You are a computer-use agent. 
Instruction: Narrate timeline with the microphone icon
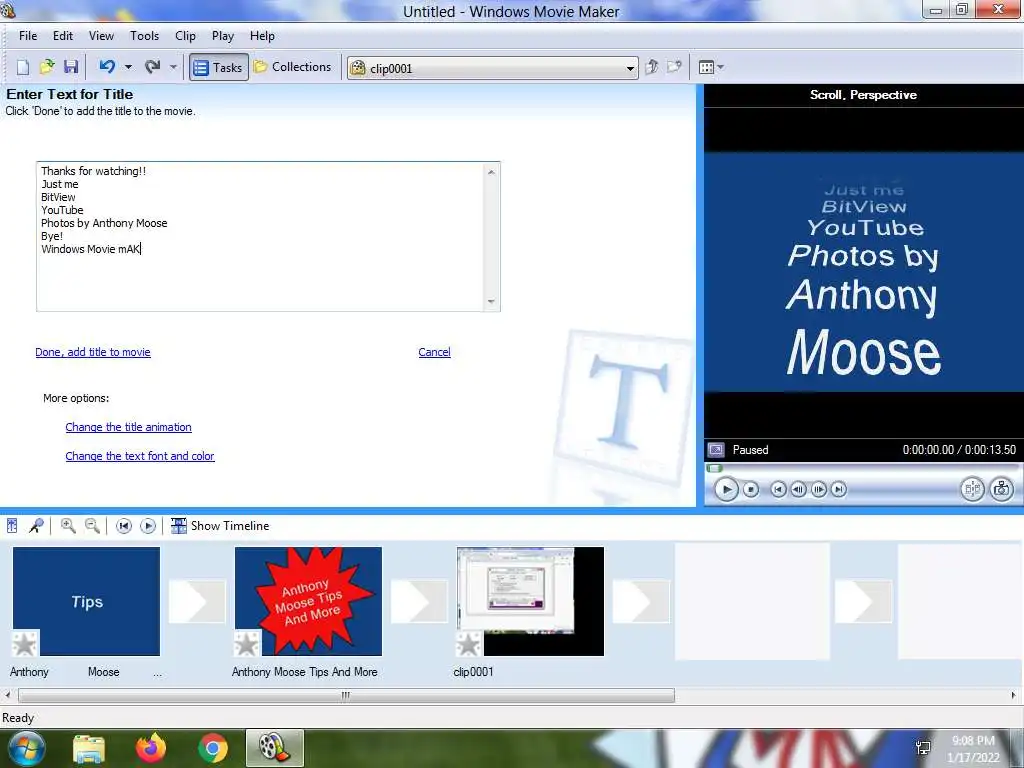(x=37, y=526)
